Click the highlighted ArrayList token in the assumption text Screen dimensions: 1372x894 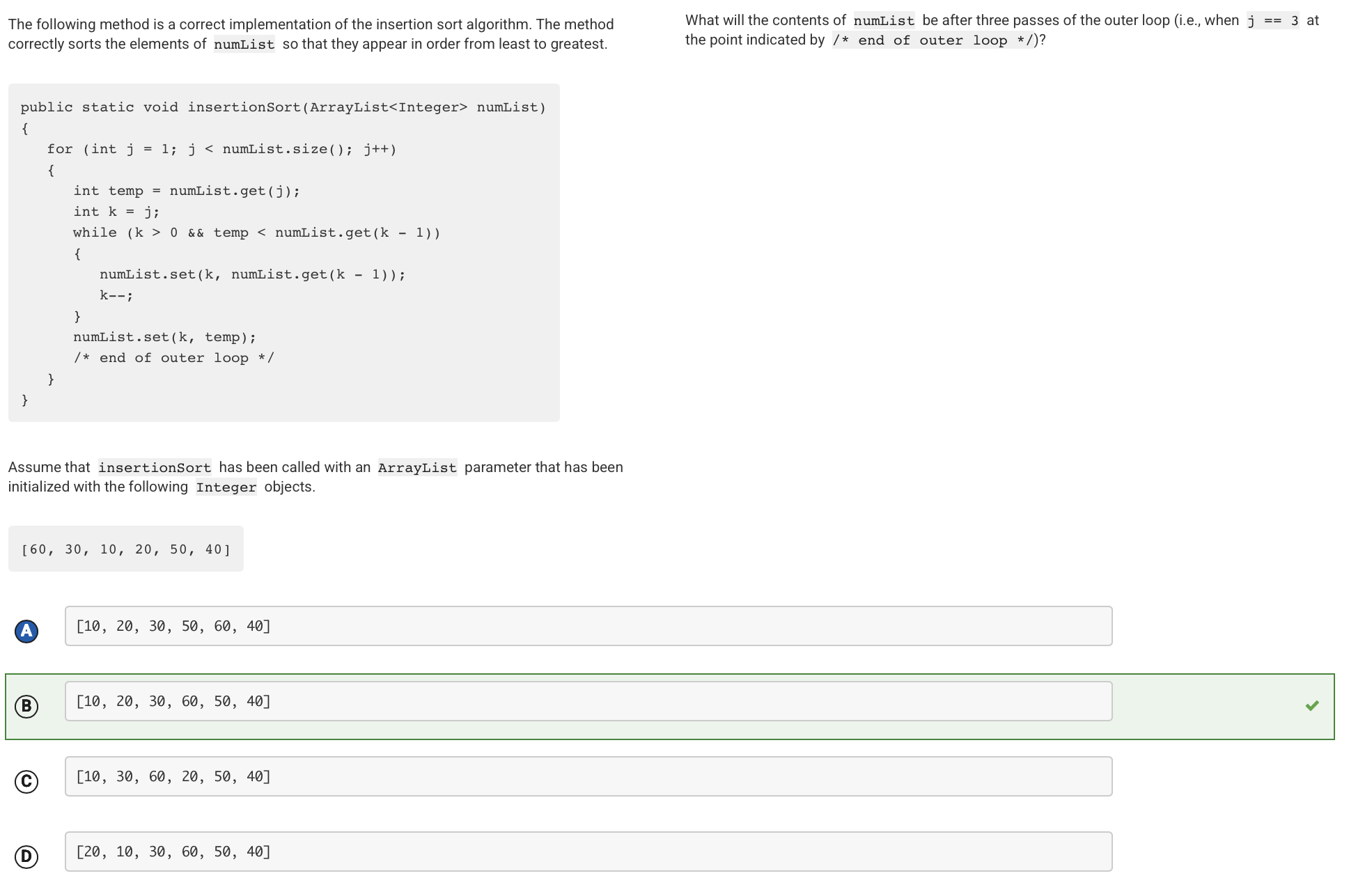[x=416, y=467]
